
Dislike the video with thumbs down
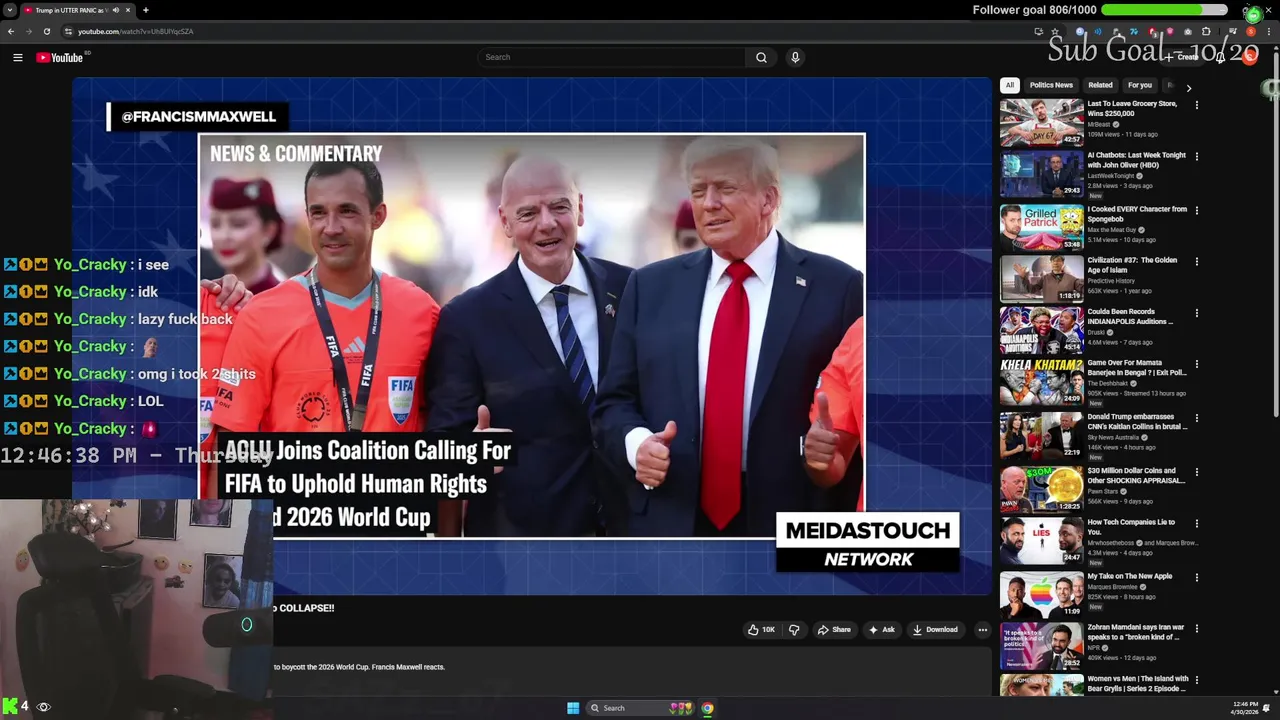(x=794, y=630)
